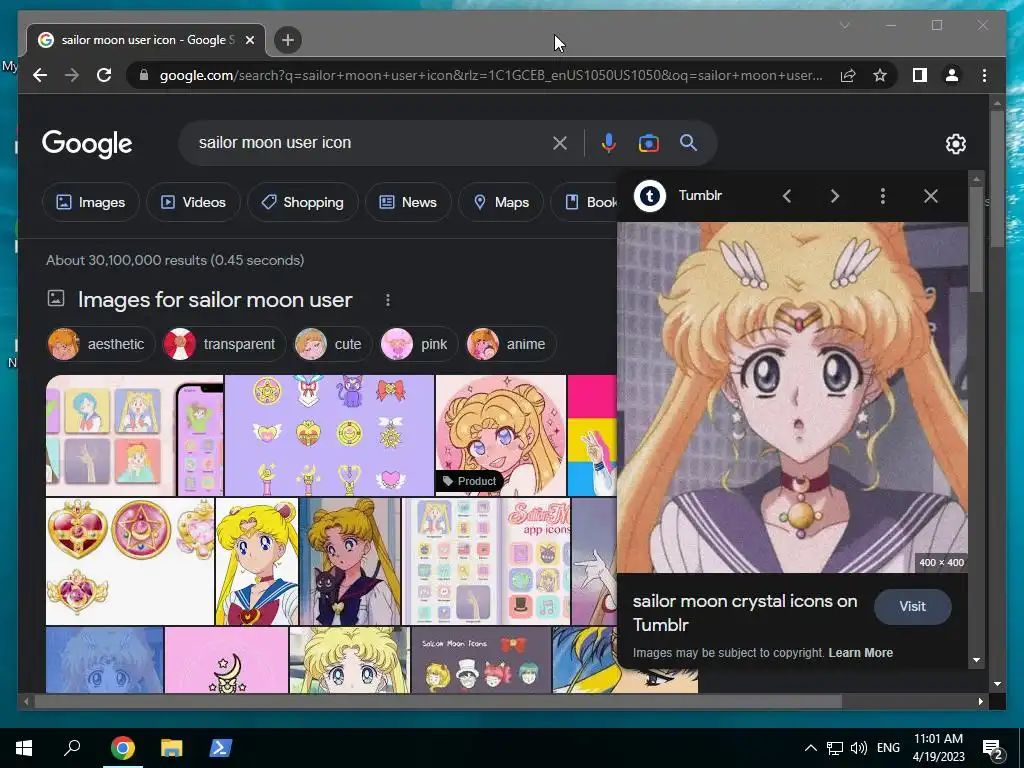Close the image preview panel

(x=931, y=196)
